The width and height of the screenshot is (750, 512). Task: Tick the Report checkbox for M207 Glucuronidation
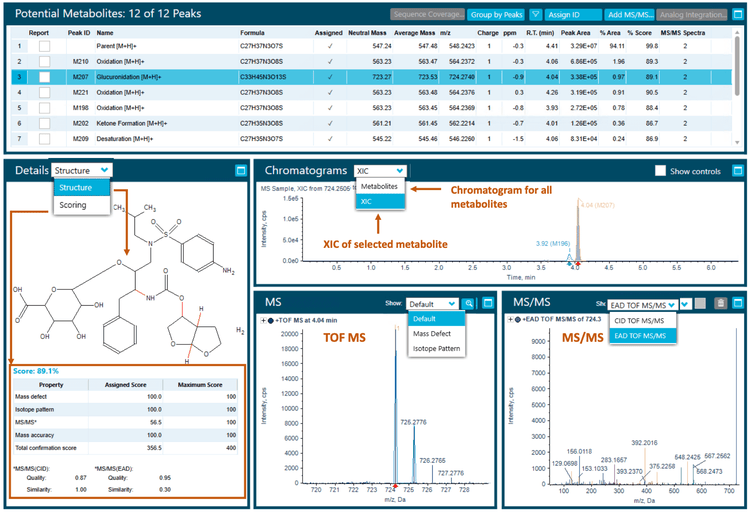[x=44, y=76]
